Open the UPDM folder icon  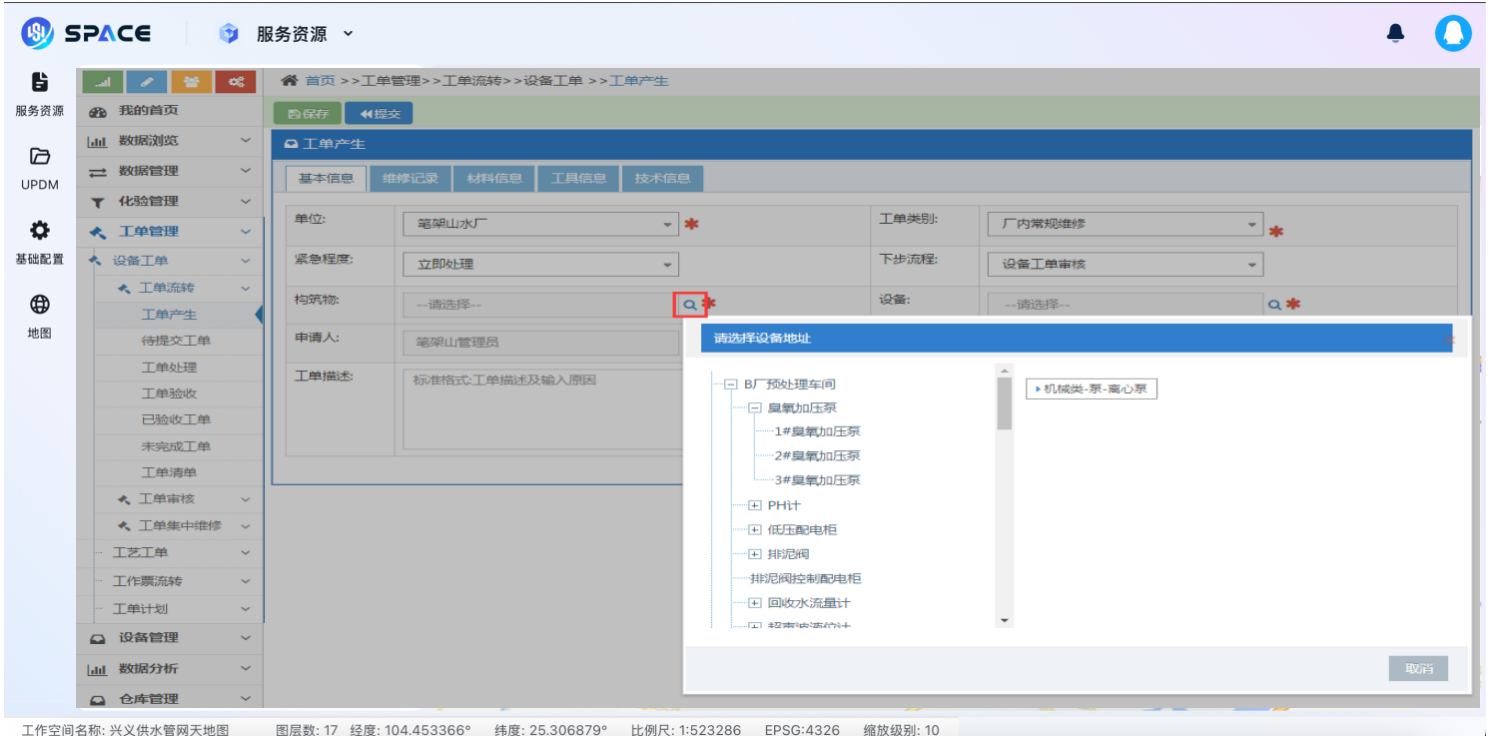(x=39, y=156)
